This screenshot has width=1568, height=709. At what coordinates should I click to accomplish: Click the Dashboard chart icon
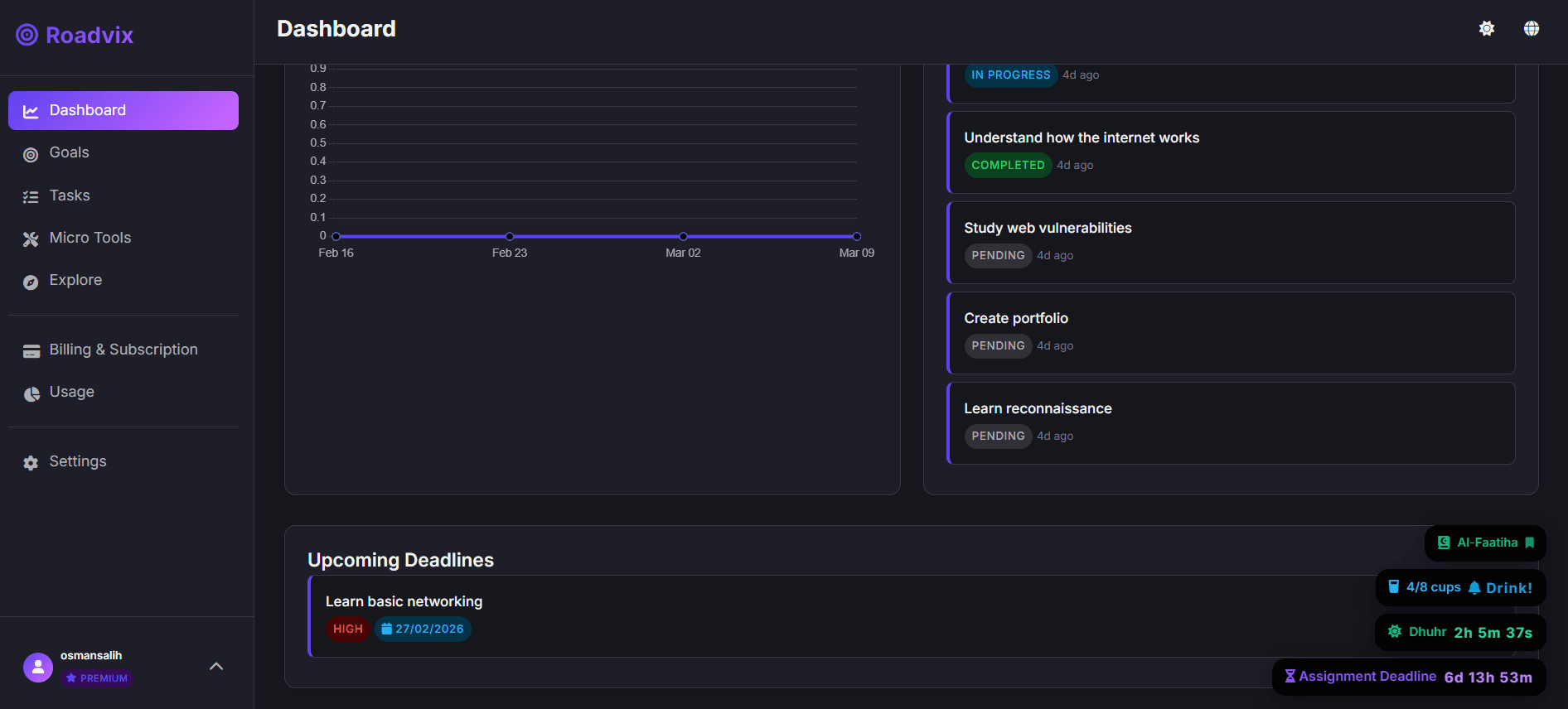(x=31, y=111)
